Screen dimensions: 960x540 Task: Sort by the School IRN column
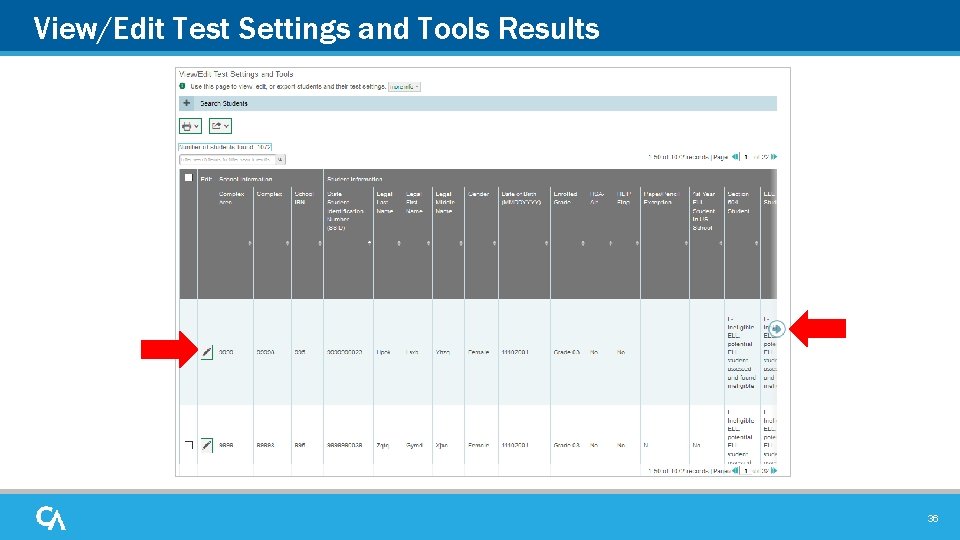[x=320, y=244]
